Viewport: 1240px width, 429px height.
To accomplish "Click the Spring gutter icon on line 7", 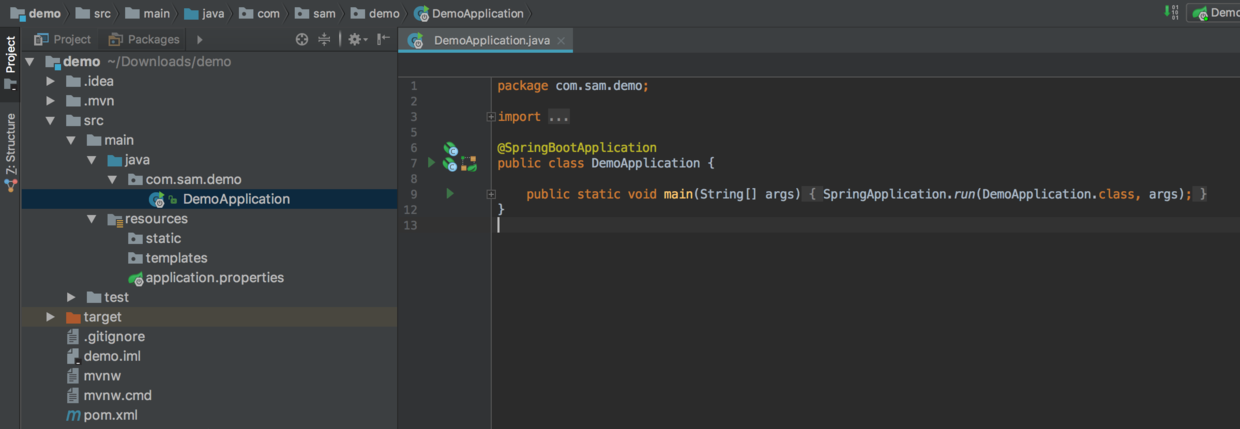I will click(x=451, y=165).
